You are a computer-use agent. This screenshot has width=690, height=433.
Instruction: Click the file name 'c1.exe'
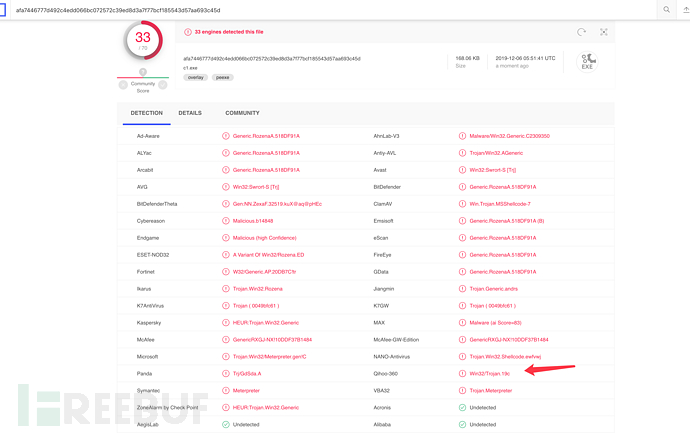[x=190, y=68]
